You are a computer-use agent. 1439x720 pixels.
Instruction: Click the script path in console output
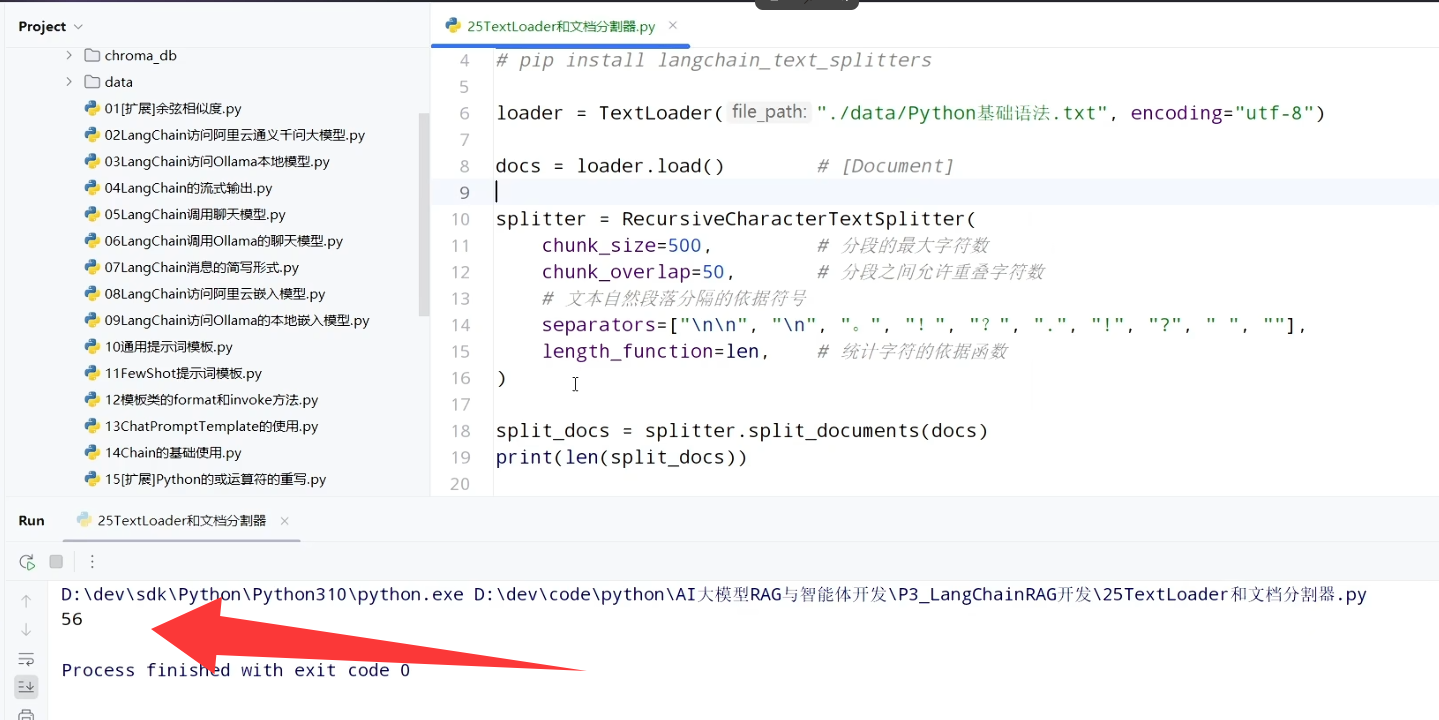click(920, 595)
